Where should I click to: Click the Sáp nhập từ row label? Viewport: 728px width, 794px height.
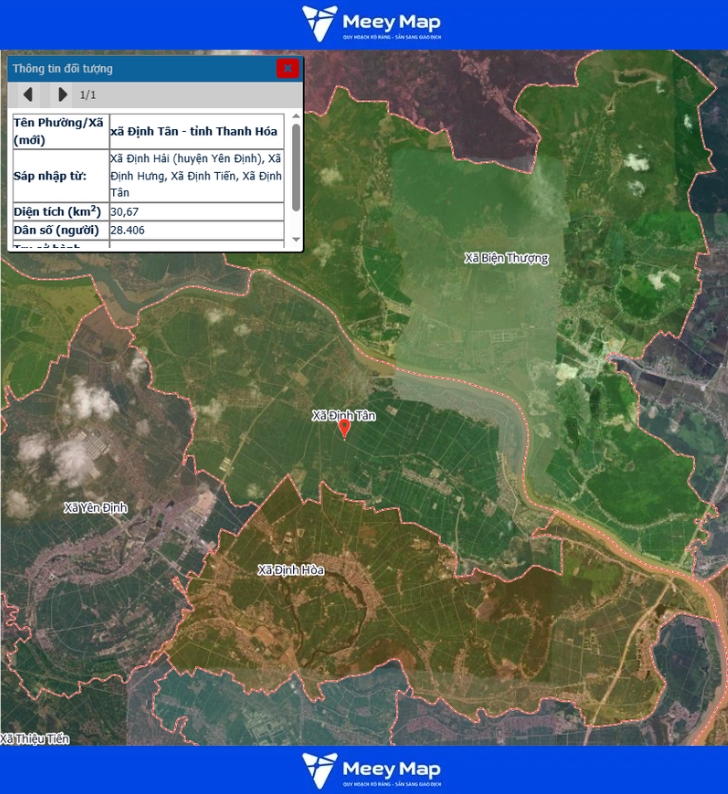click(50, 176)
